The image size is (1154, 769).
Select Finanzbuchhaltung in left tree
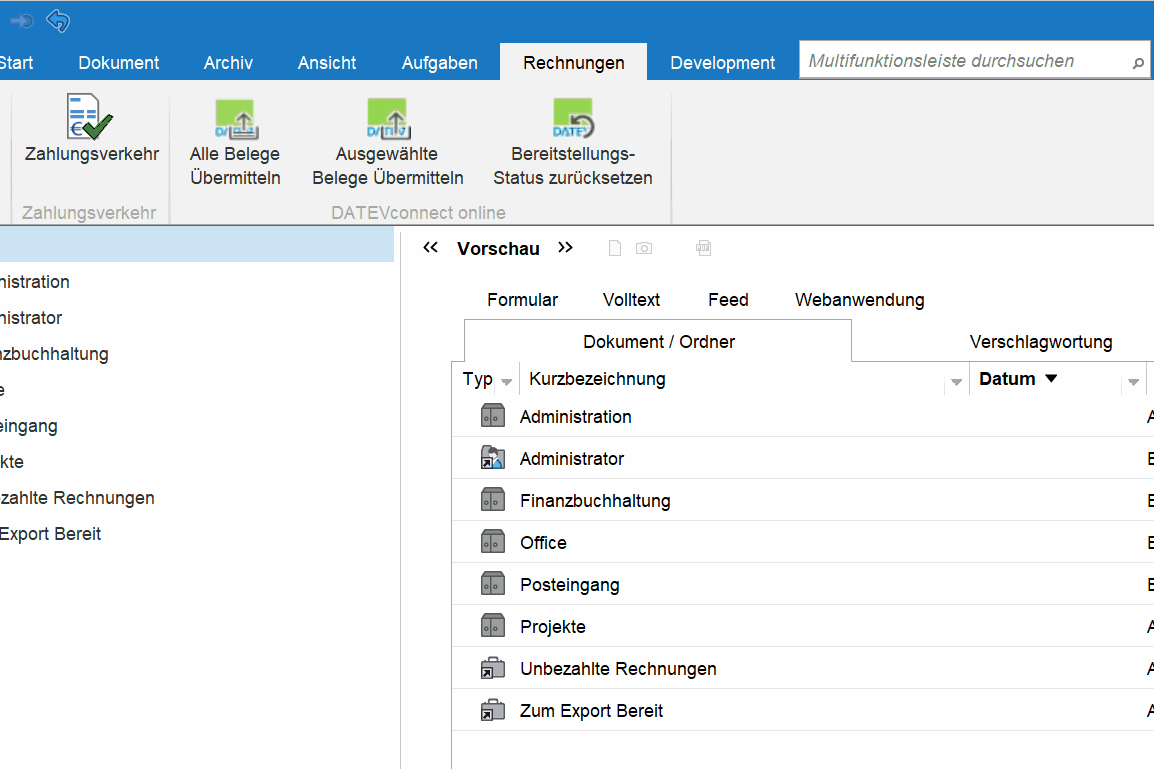click(54, 354)
